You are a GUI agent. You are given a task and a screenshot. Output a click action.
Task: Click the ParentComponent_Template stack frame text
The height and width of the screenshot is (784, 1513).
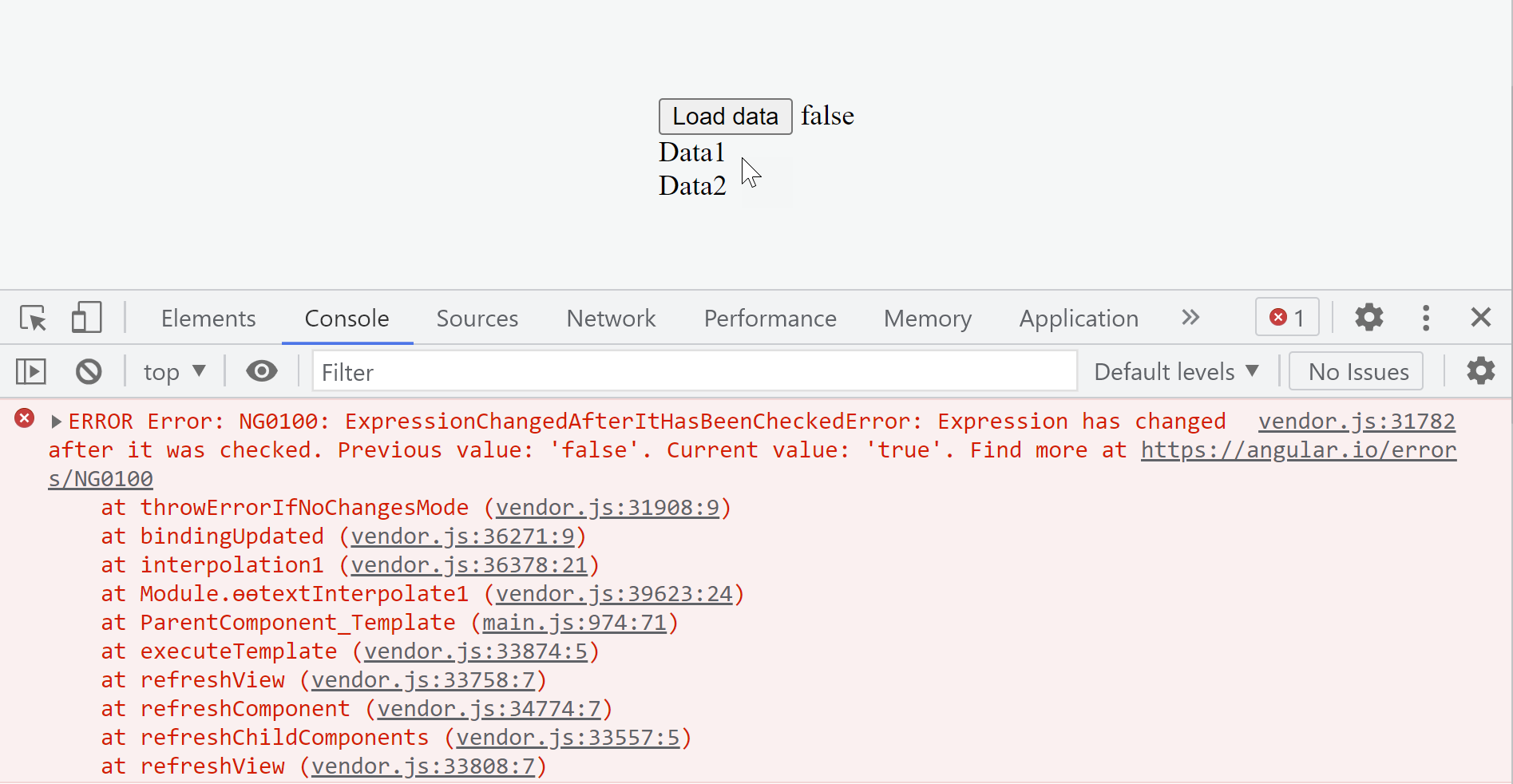(x=298, y=623)
